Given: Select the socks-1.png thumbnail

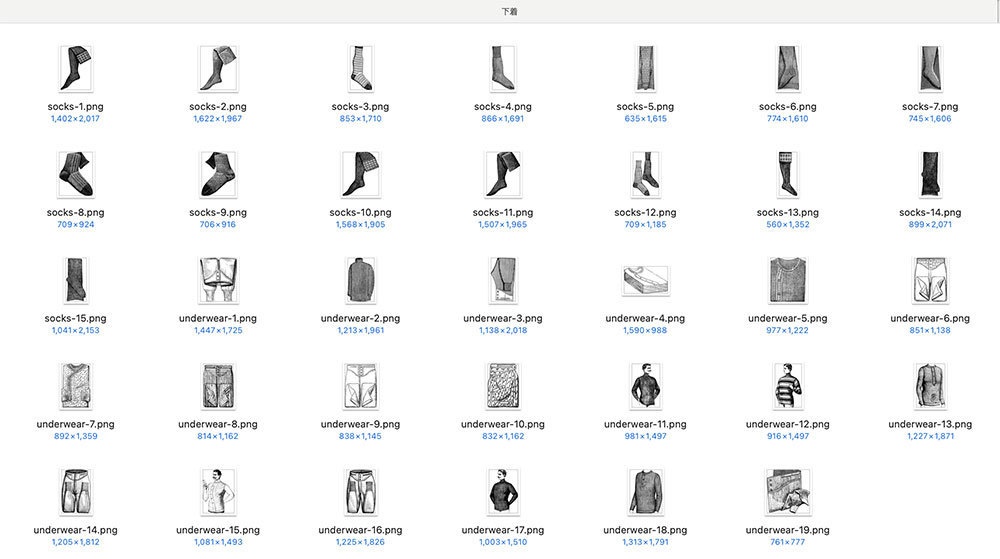Looking at the screenshot, I should (75, 68).
